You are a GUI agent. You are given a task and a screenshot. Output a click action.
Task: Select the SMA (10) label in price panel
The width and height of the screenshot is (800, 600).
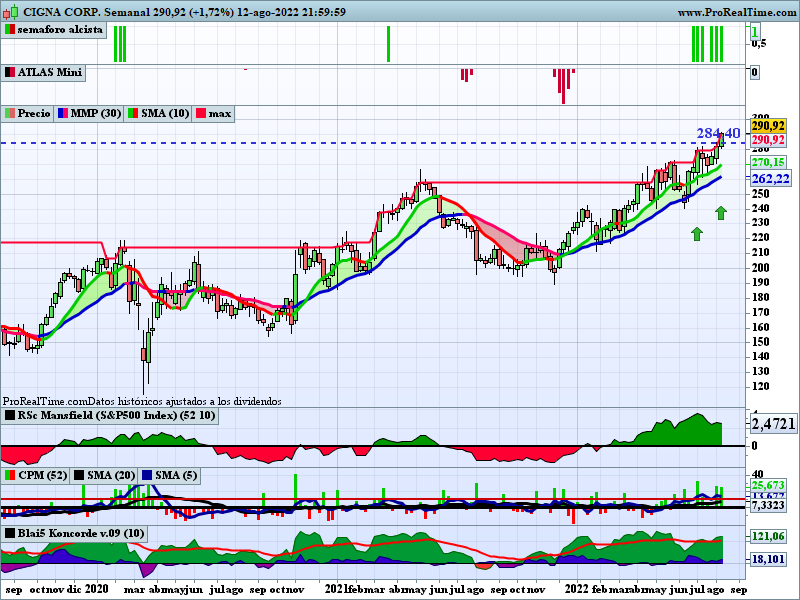pos(165,113)
